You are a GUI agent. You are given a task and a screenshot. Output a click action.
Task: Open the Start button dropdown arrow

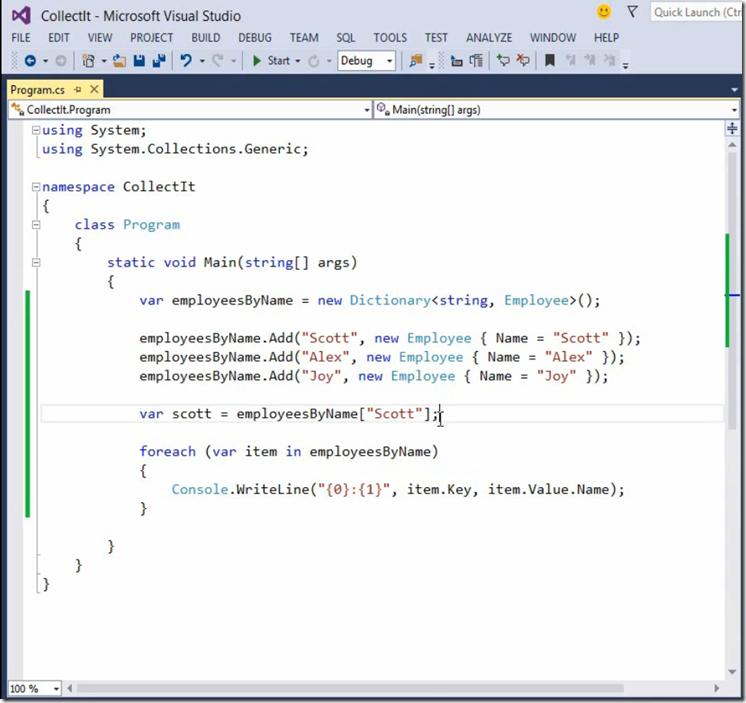[x=298, y=61]
